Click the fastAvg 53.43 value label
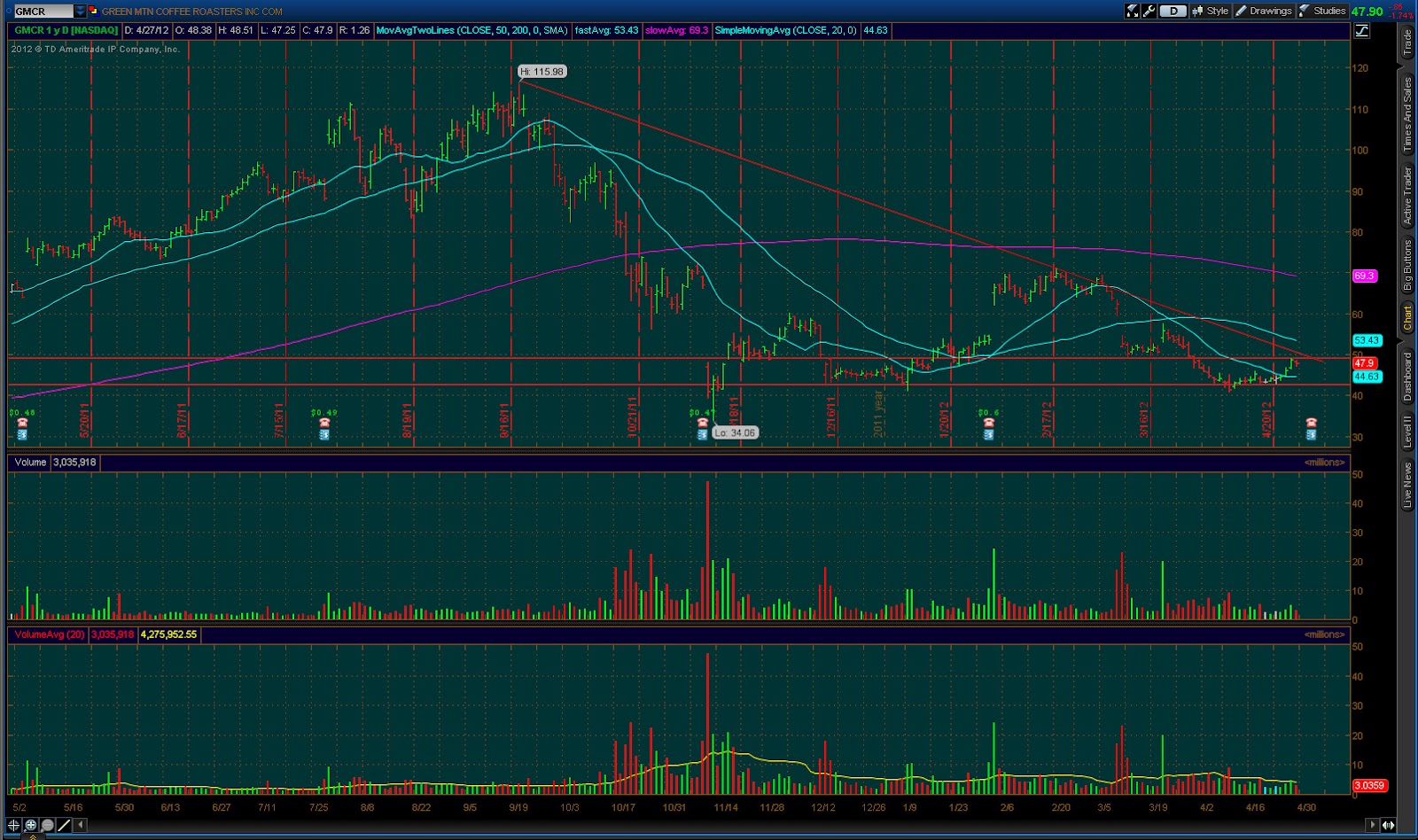 606,30
